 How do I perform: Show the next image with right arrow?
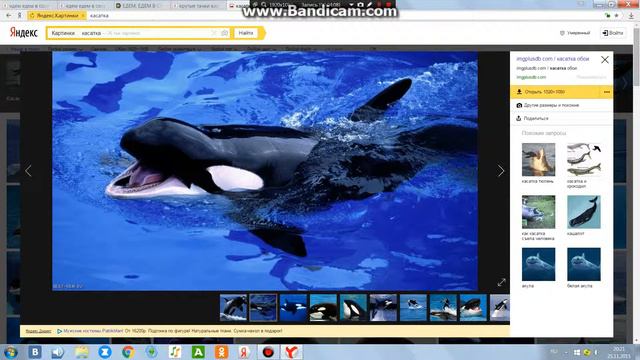(501, 171)
